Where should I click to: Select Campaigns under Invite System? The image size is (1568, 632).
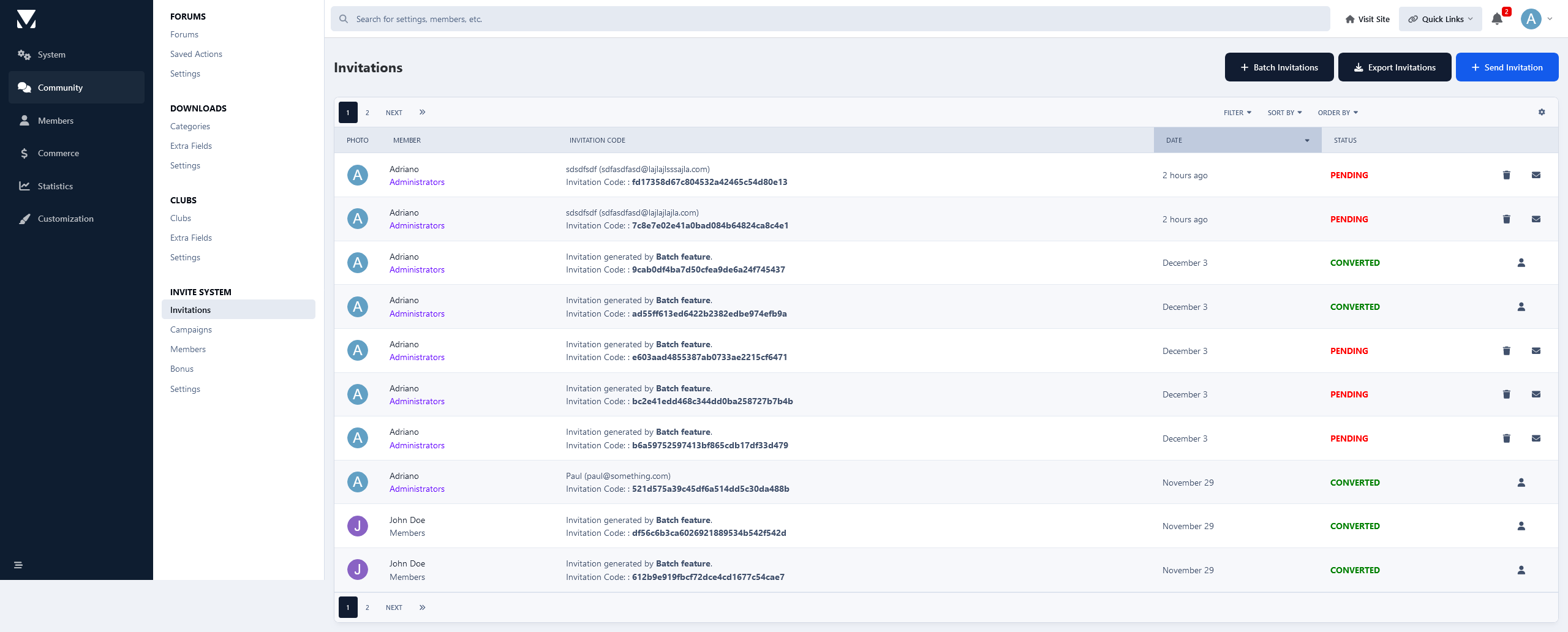pos(190,329)
